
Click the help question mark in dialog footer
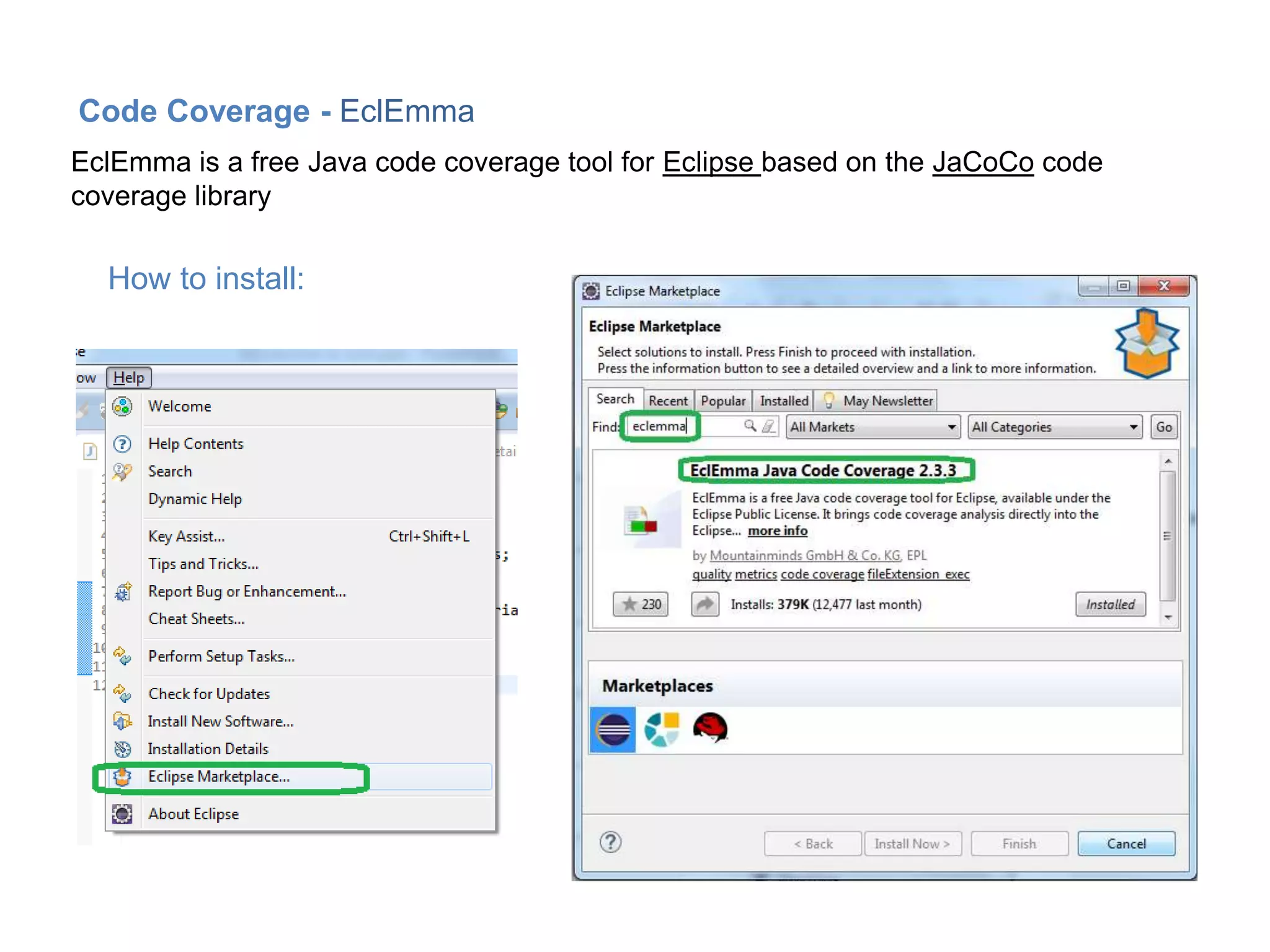pyautogui.click(x=611, y=842)
